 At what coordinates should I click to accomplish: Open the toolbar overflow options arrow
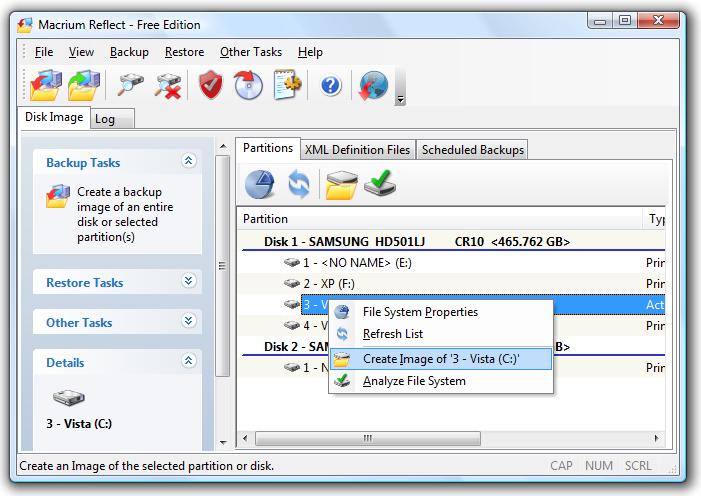[401, 99]
